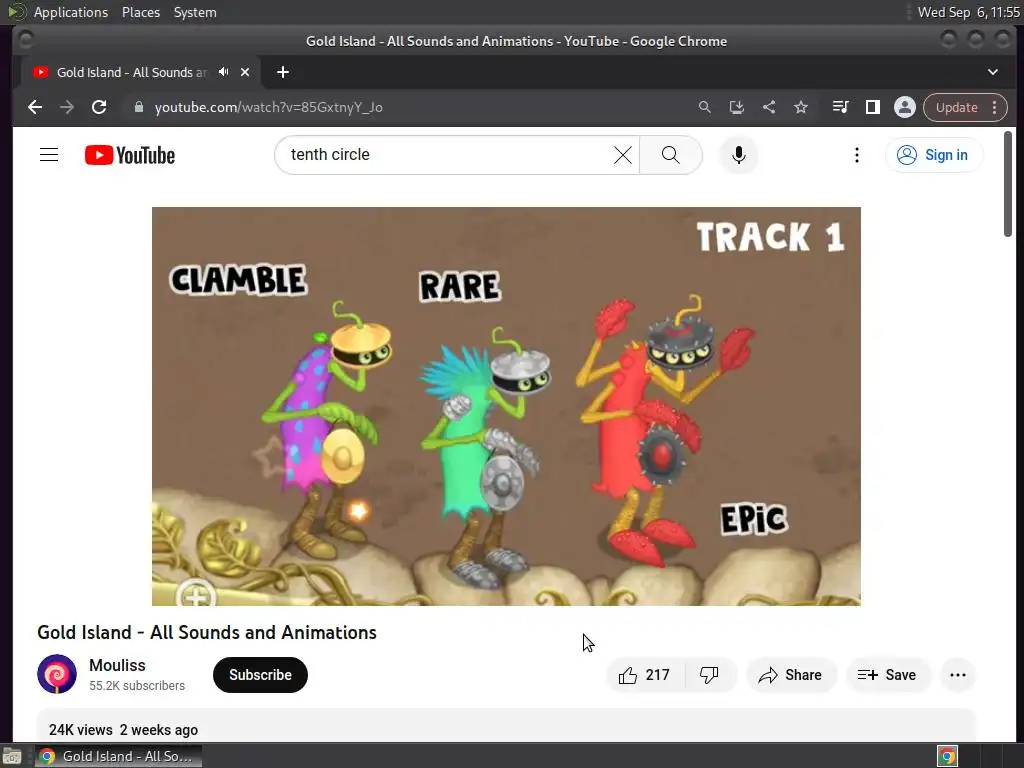Click the page vertical scrollbar
Viewport: 1024px width, 768px height.
point(1008,184)
